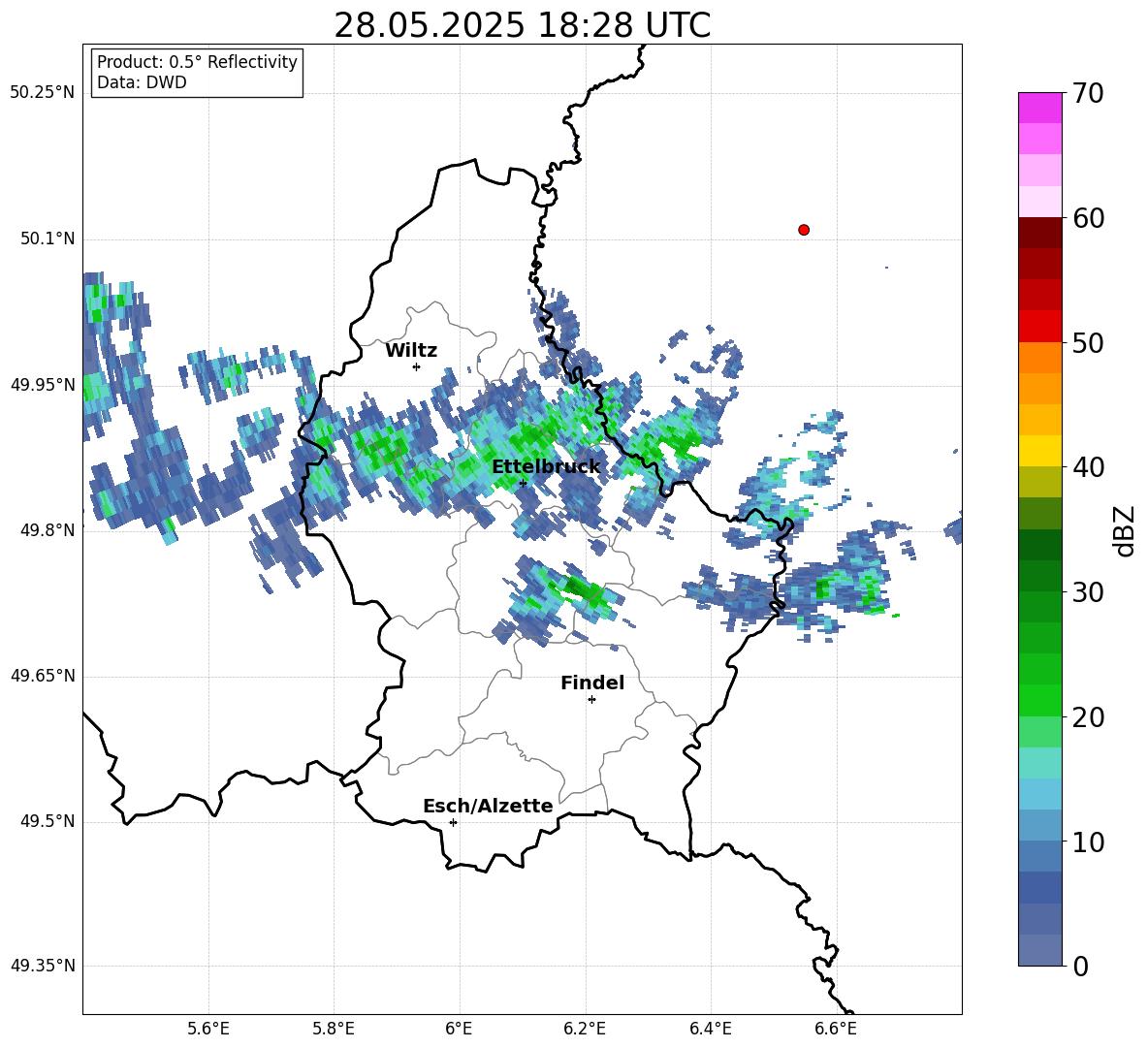
Task: Pick the light blue swatch near 13 dBZ
Action: pyautogui.click(x=1039, y=794)
